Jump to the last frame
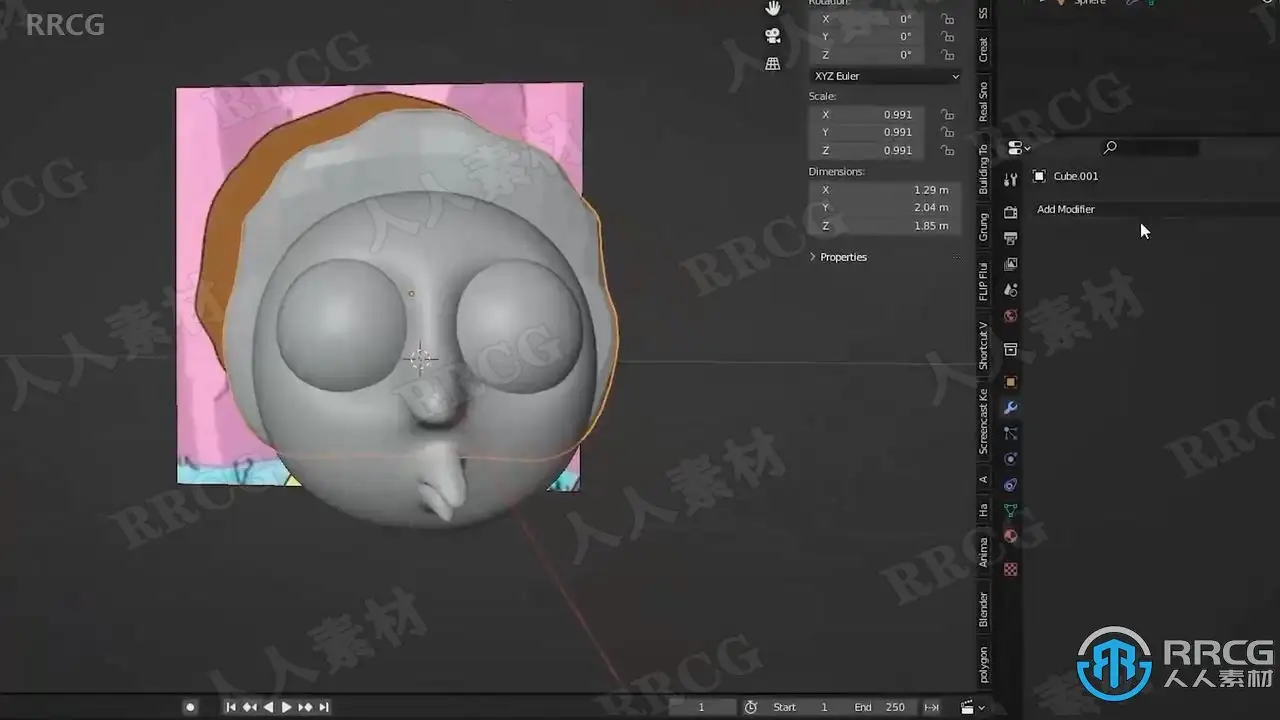Screen dimensions: 1280x720 click(x=323, y=707)
